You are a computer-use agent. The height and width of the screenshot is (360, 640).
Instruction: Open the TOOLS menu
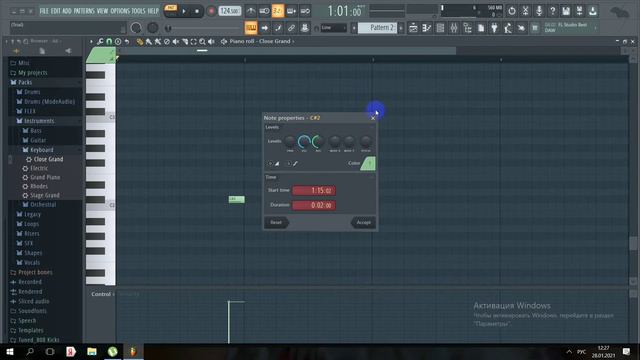click(x=139, y=11)
